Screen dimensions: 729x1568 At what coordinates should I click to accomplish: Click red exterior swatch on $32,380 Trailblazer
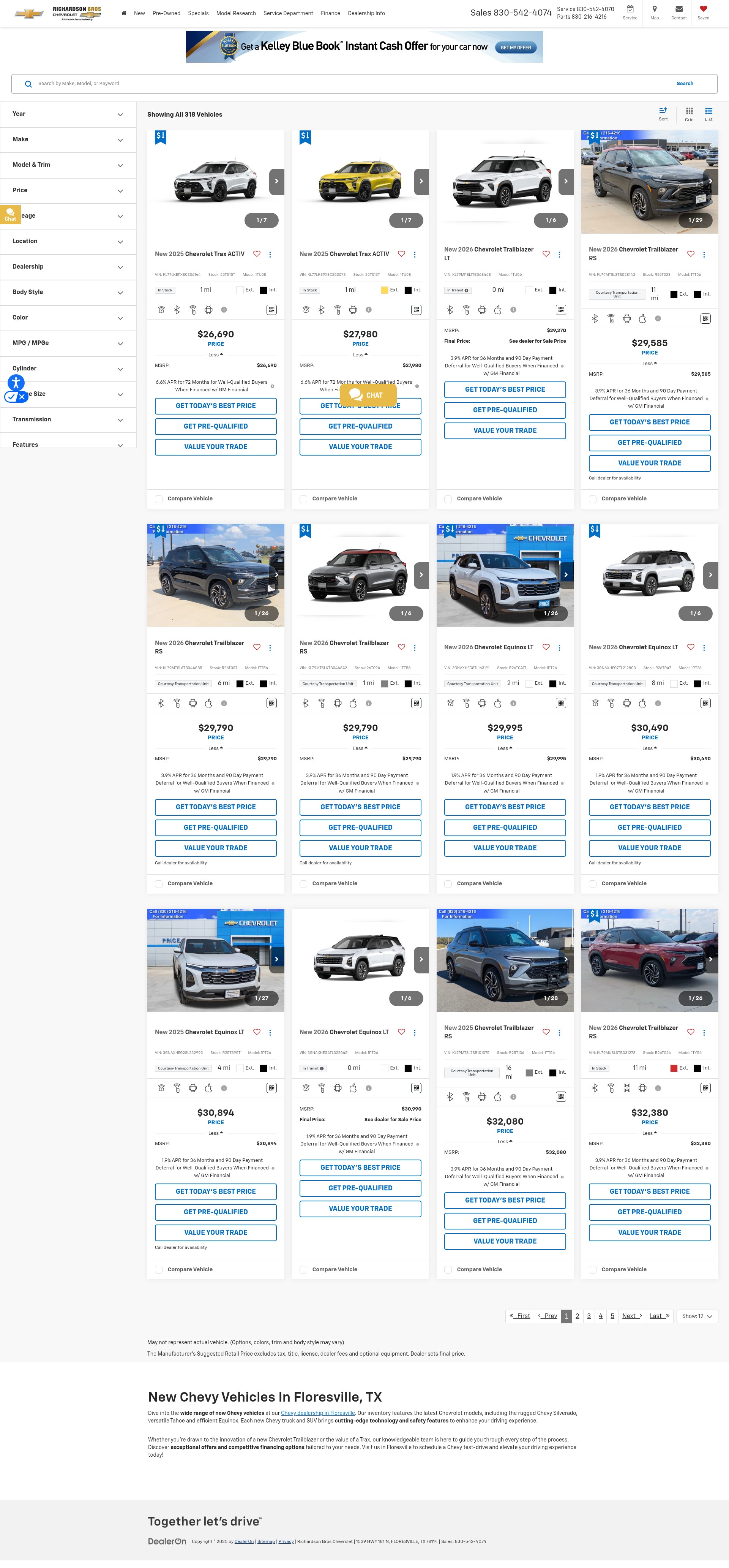[674, 1068]
